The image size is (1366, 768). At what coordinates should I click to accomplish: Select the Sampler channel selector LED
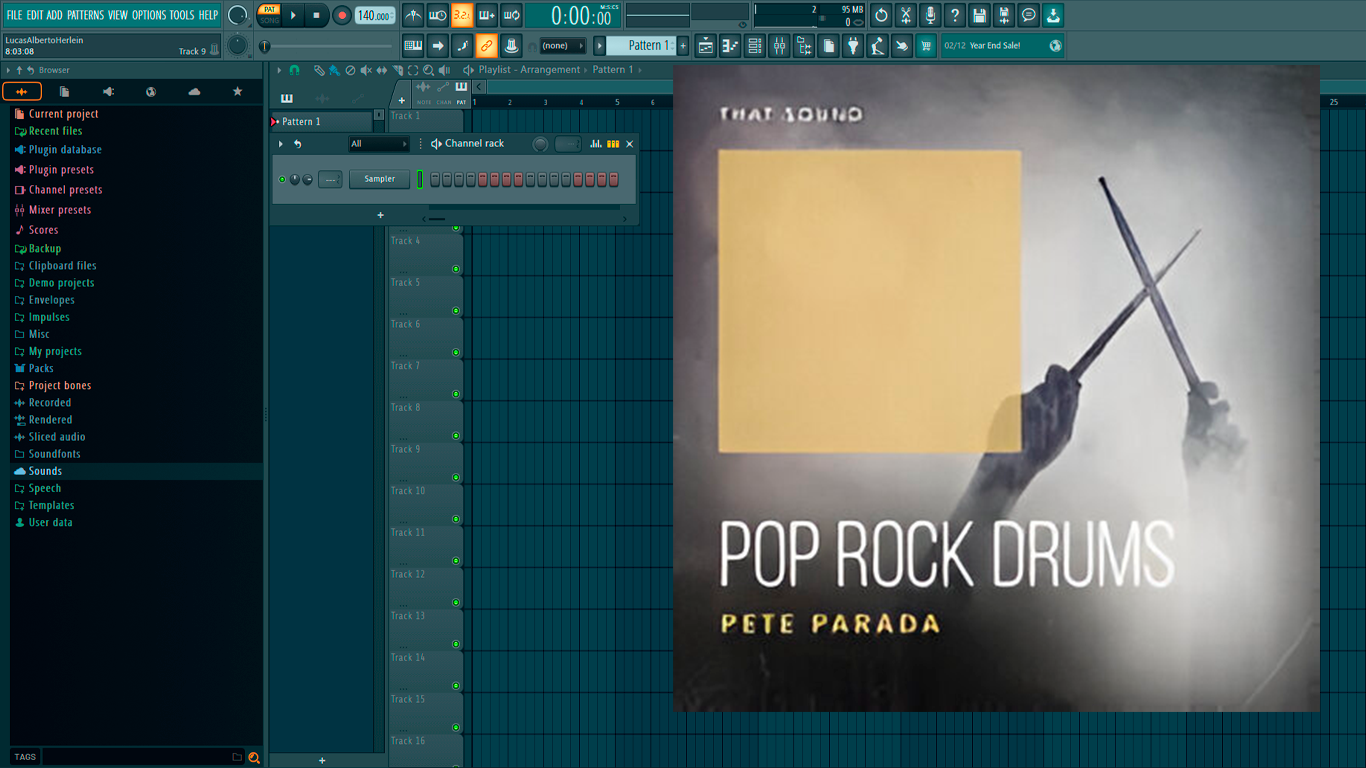coord(421,179)
